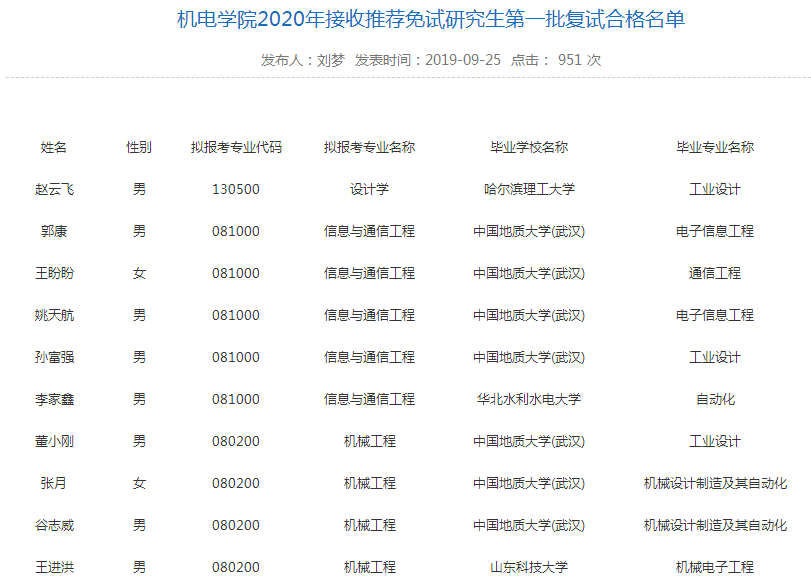Click code 080200 in the 董小刚 row
The height and width of the screenshot is (585, 811).
pyautogui.click(x=236, y=441)
